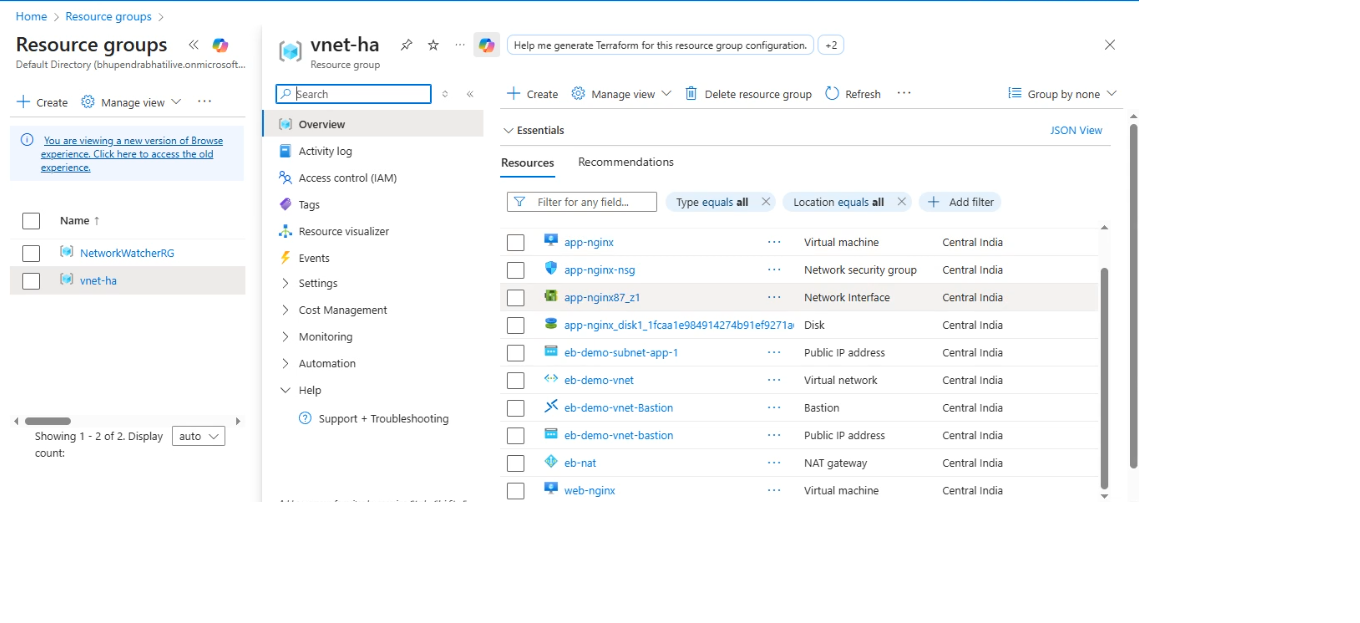Image resolution: width=1360 pixels, height=623 pixels.
Task: Open Resource visualizer in sidebar
Action: coord(343,231)
